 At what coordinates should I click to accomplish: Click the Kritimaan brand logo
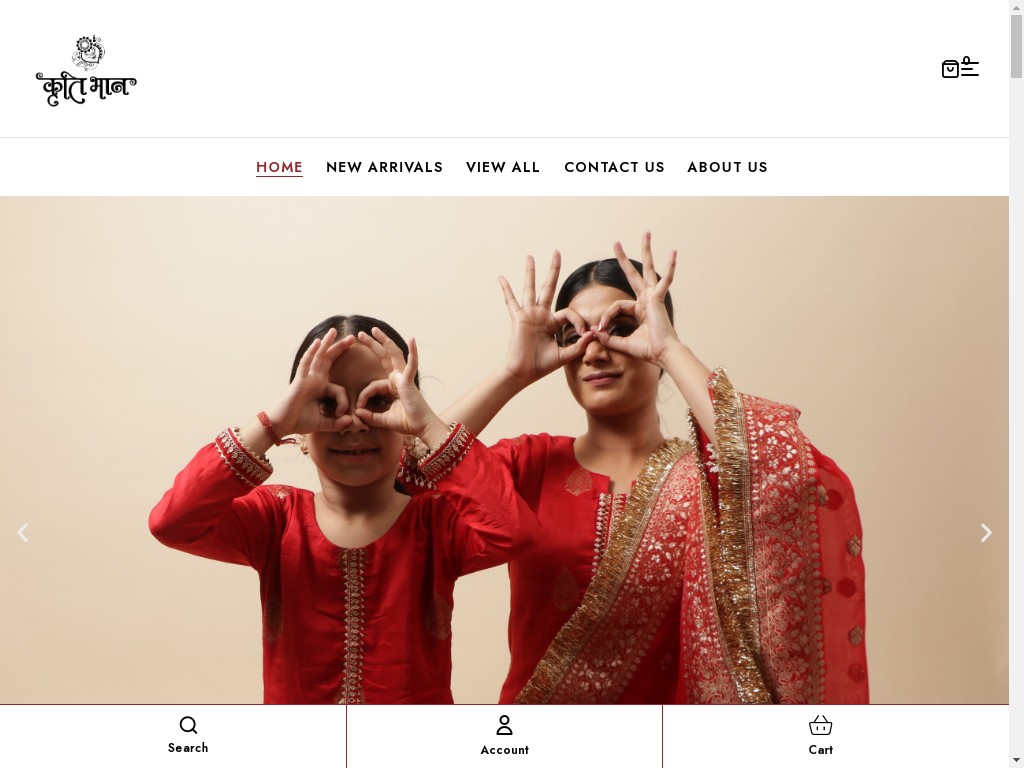pos(86,71)
